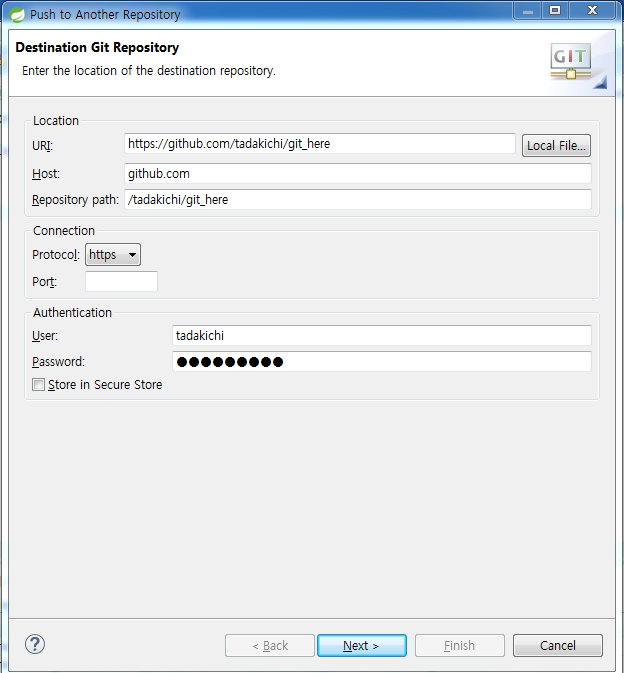This screenshot has height=673, width=624.
Task: Click the Authentication group title
Action: pos(73,312)
